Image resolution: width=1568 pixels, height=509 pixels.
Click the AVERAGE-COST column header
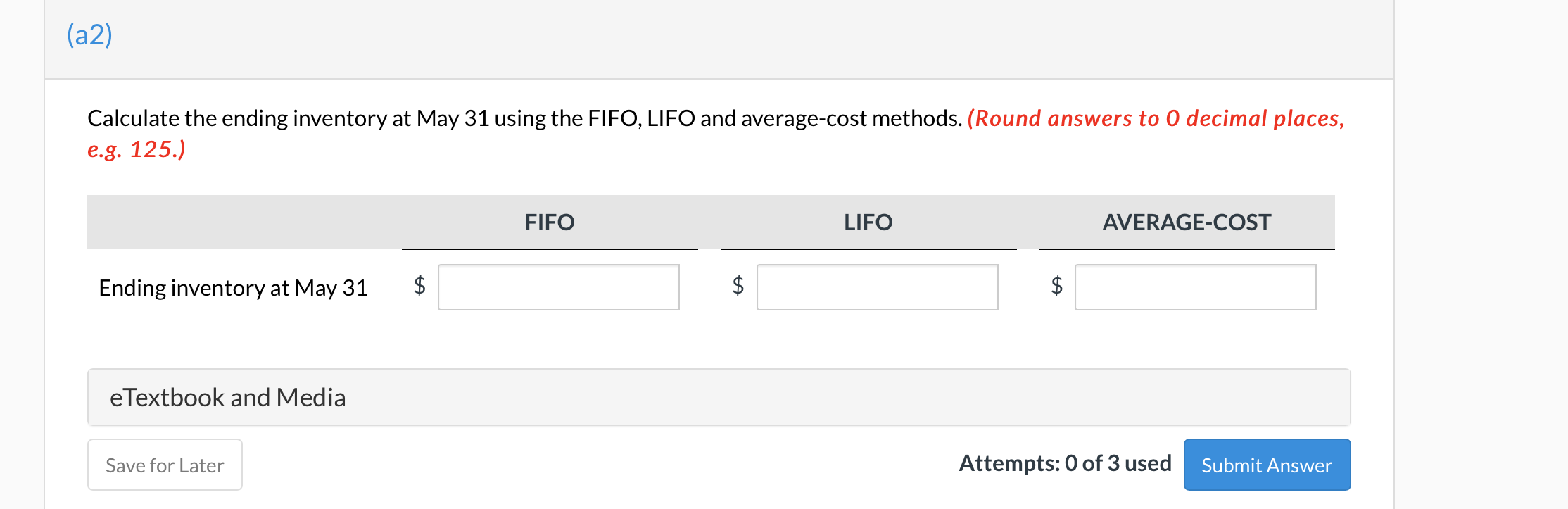click(x=1187, y=222)
